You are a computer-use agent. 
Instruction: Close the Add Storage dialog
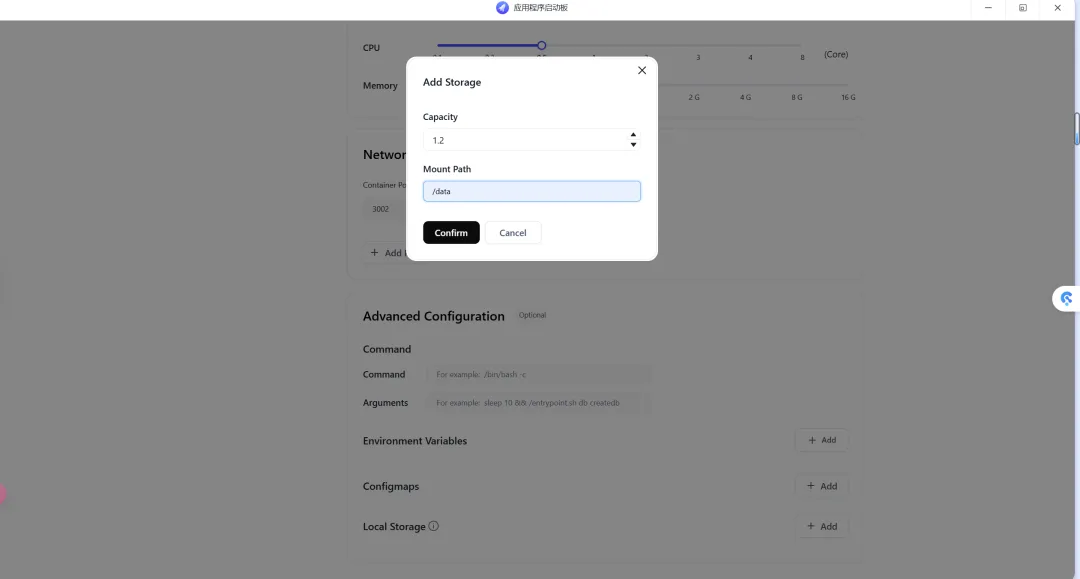click(642, 71)
